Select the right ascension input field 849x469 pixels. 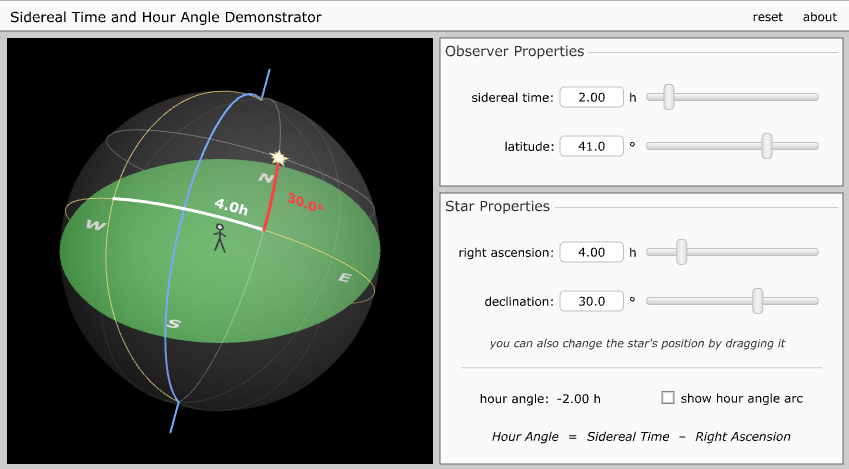pyautogui.click(x=591, y=252)
